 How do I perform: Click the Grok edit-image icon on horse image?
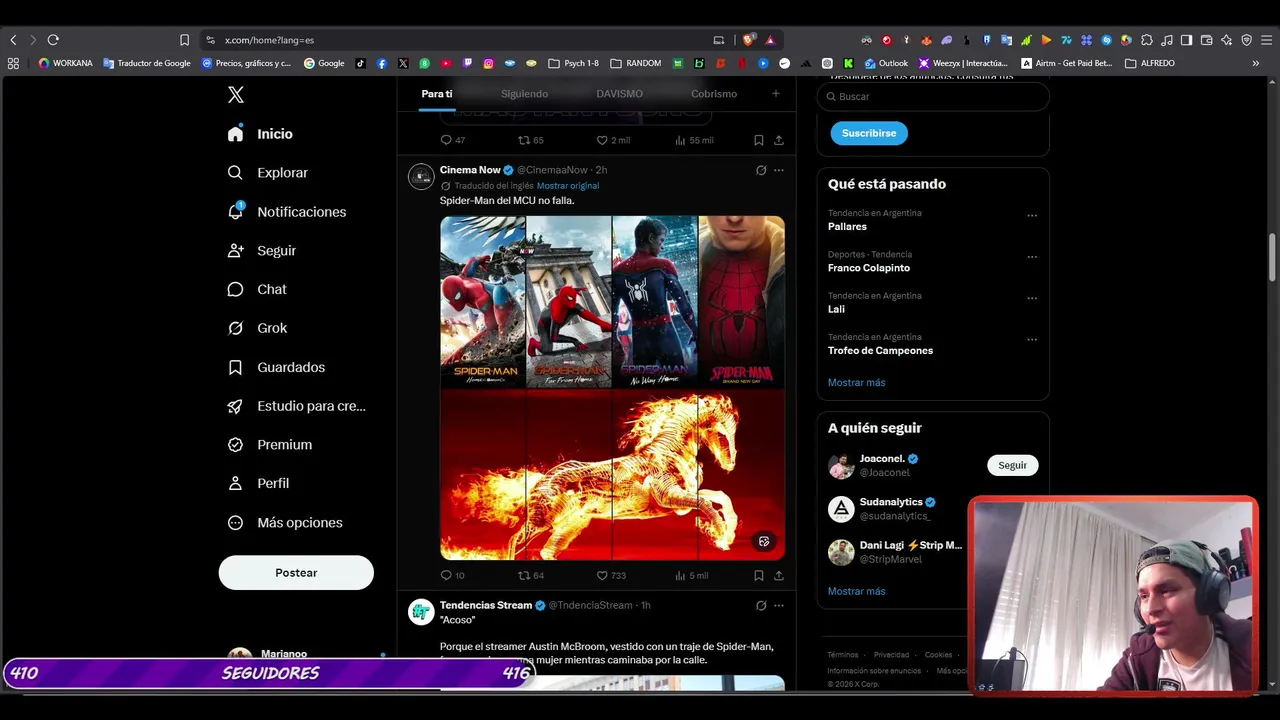coord(764,541)
